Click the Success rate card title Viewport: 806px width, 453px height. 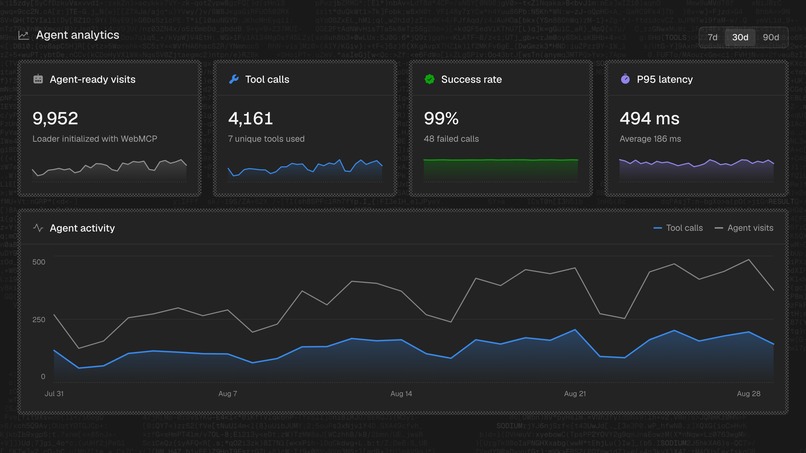(471, 80)
